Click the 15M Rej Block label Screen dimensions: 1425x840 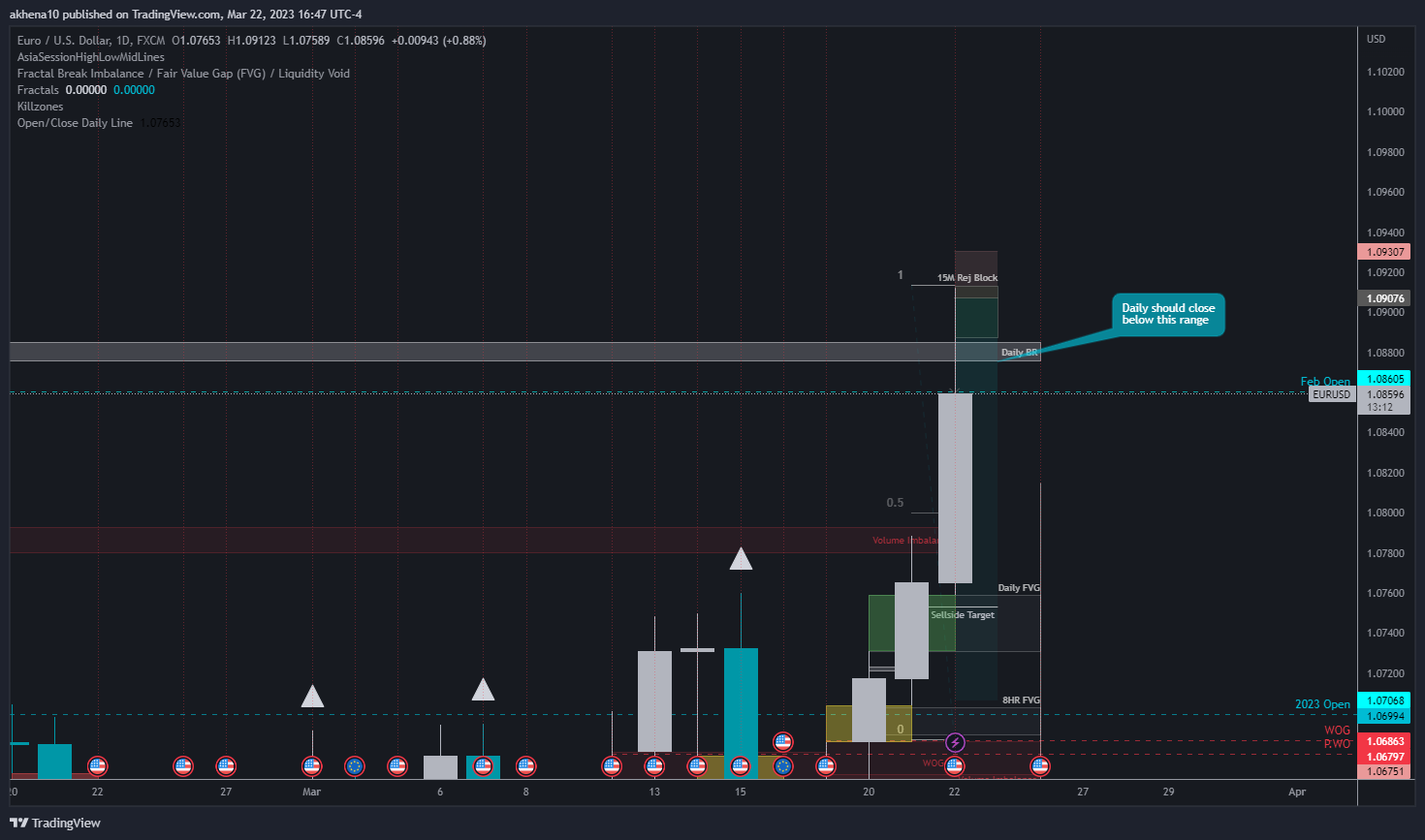pos(967,278)
